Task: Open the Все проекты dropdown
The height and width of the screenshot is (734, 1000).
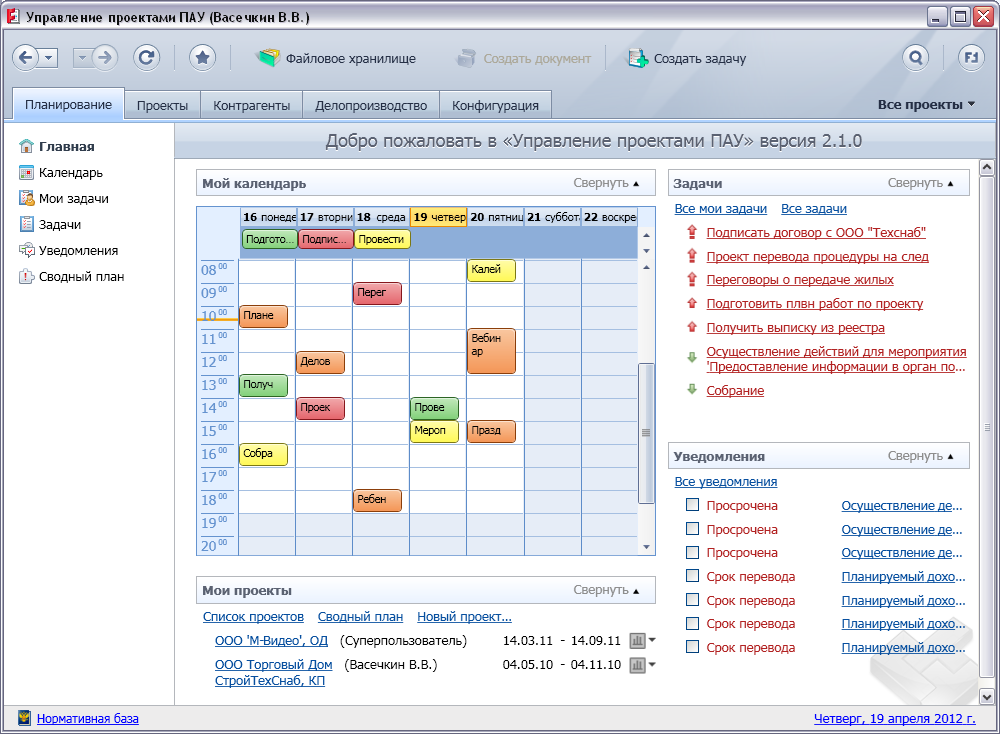Action: point(926,105)
